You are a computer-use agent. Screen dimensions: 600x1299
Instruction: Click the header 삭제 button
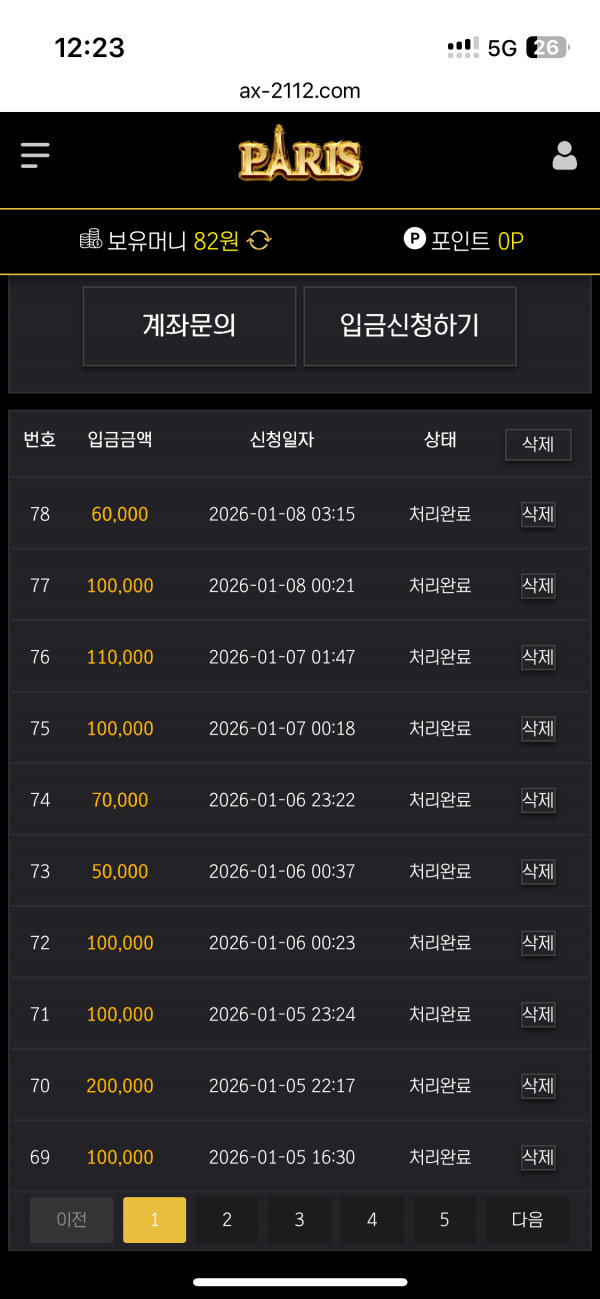tap(538, 444)
